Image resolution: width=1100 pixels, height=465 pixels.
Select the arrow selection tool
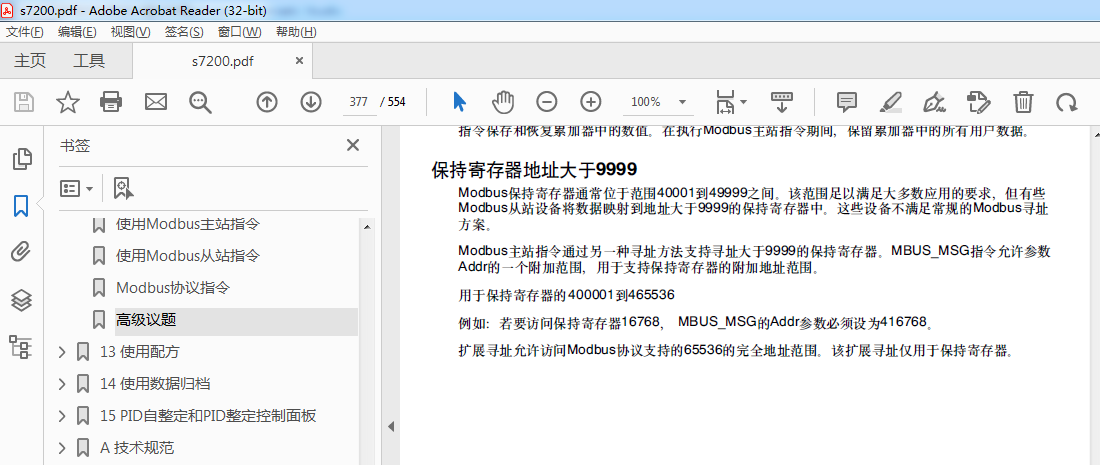460,102
